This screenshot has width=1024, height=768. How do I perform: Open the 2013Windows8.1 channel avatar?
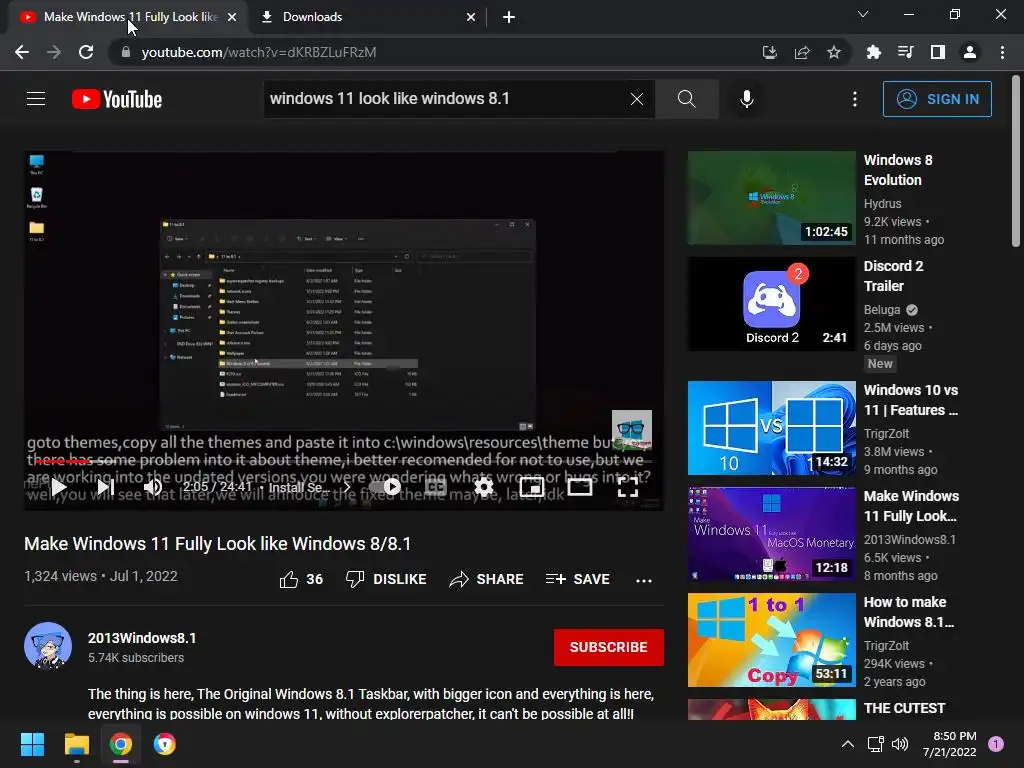(x=48, y=646)
